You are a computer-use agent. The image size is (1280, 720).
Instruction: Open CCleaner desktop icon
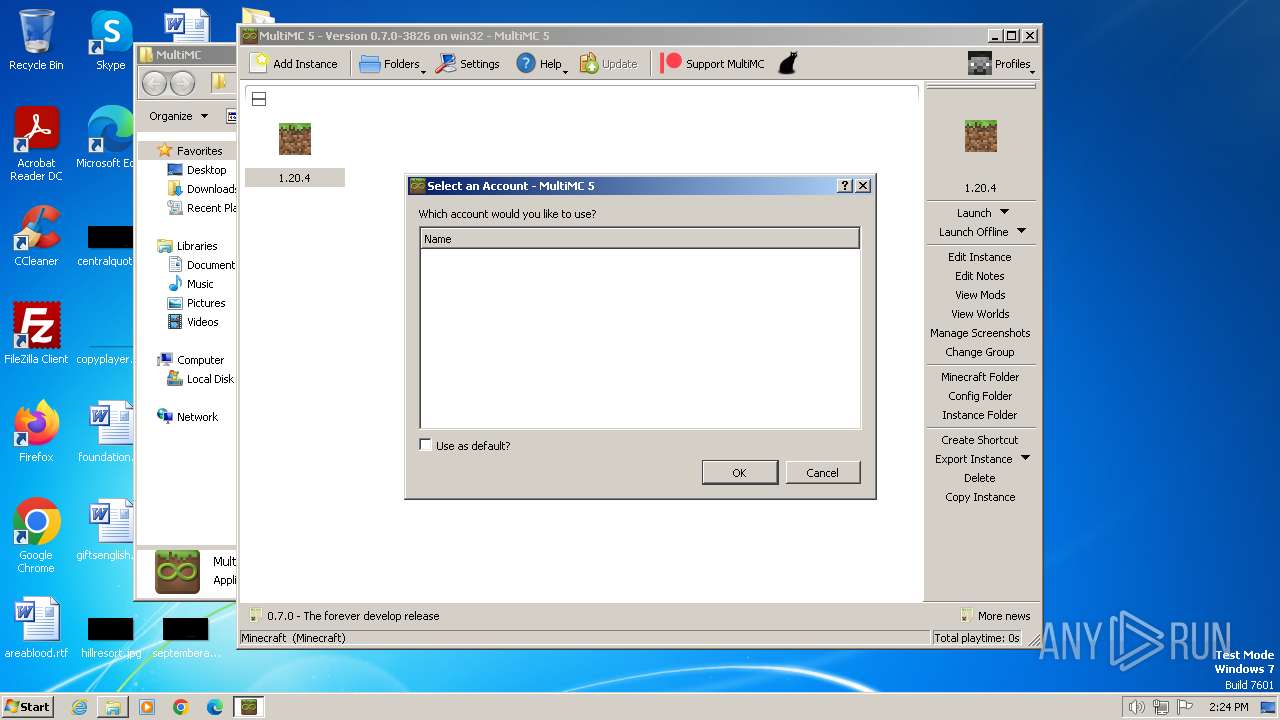point(36,235)
